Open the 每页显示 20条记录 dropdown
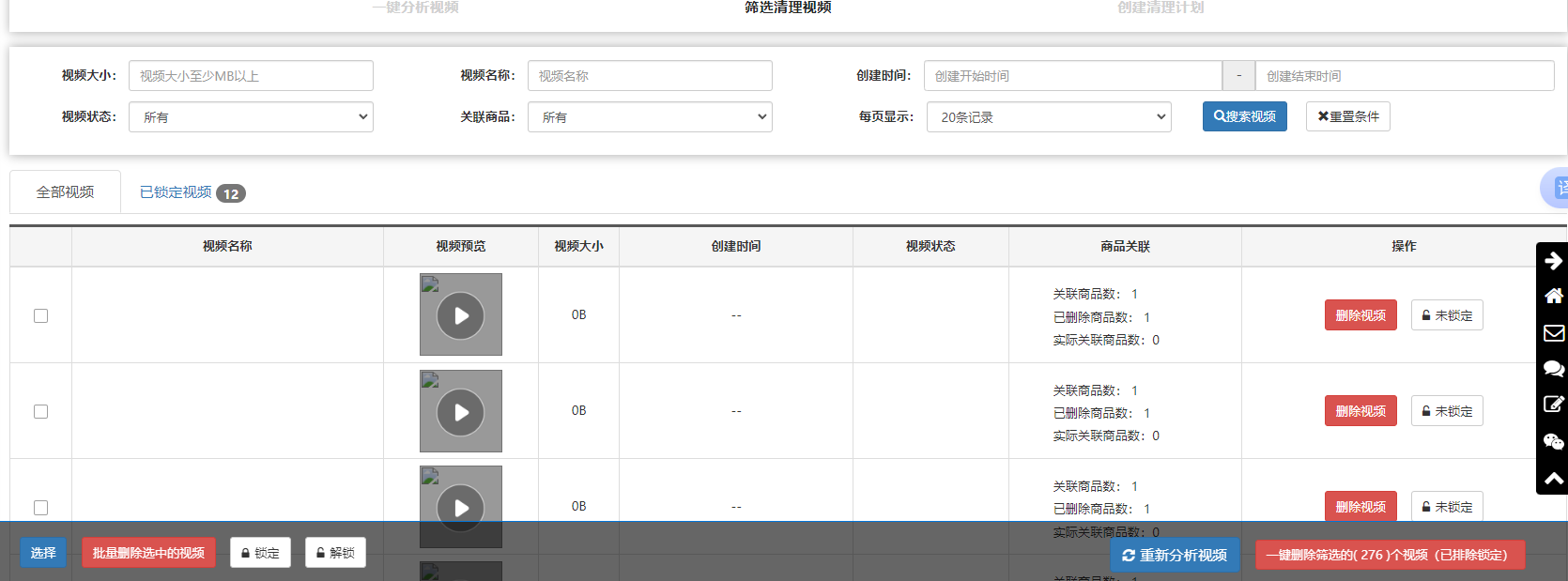Image resolution: width=1568 pixels, height=581 pixels. coord(1049,117)
